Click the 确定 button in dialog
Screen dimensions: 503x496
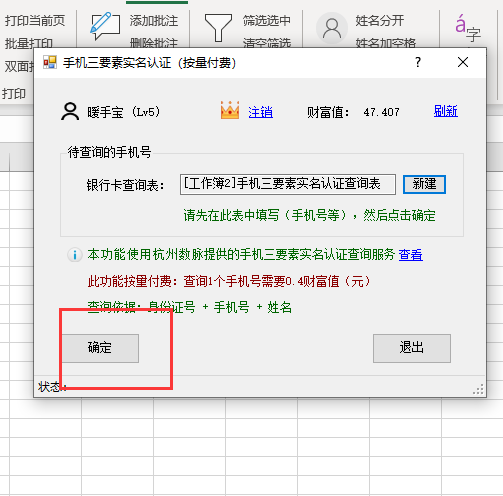pyautogui.click(x=100, y=348)
